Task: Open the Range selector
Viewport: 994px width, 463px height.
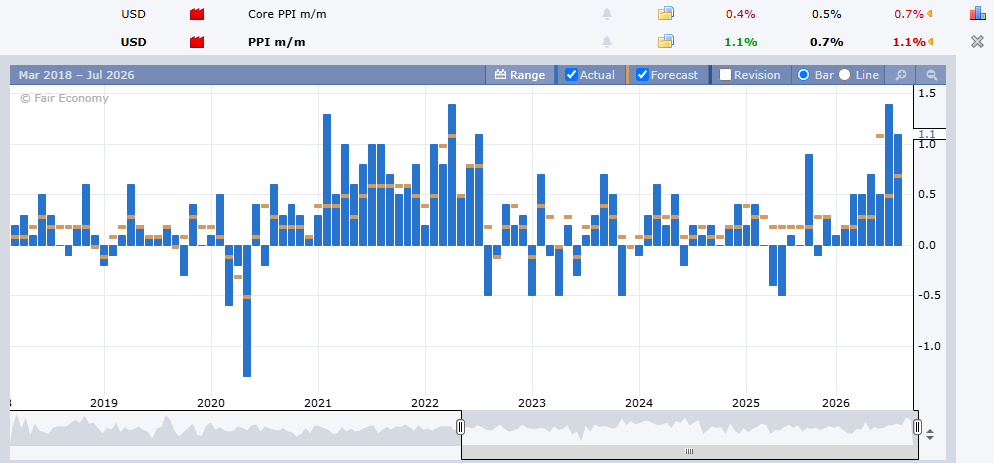Action: coord(520,75)
